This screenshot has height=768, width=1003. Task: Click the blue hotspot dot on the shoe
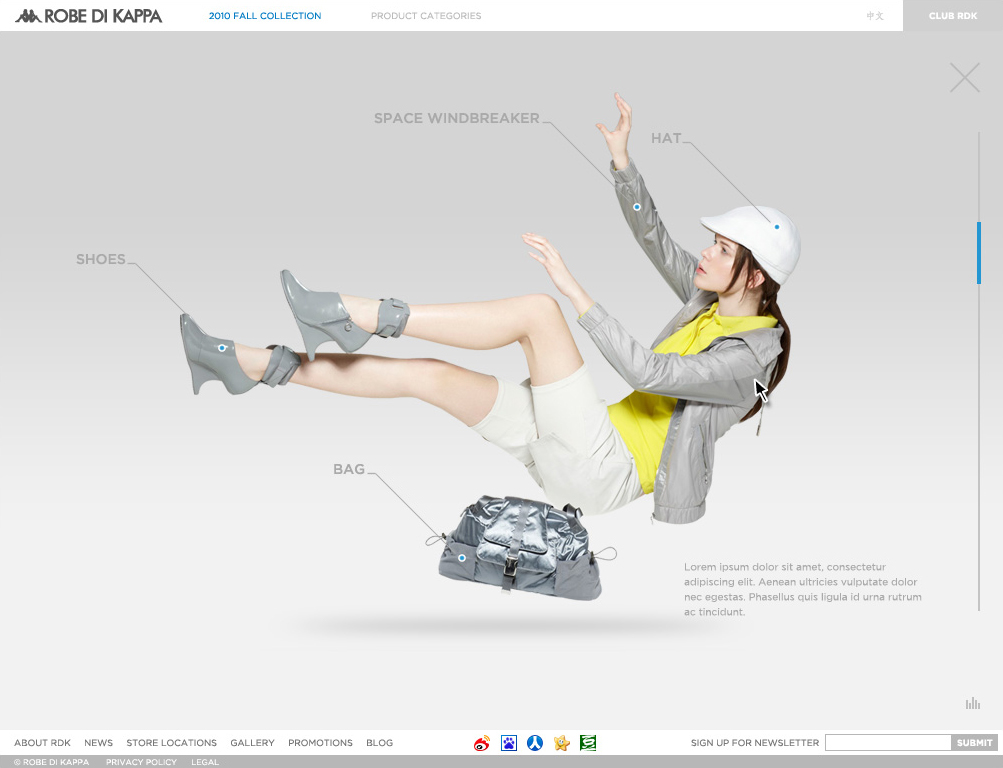tap(222, 348)
